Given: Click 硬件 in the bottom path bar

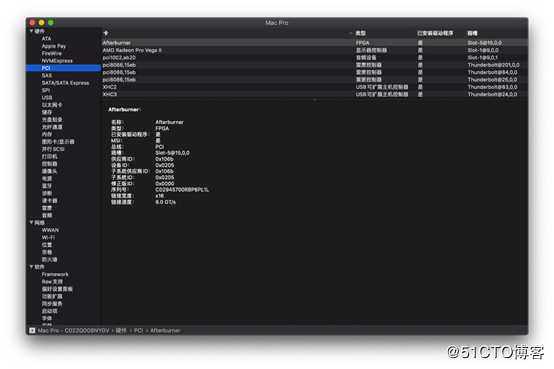Looking at the screenshot, I should point(121,330).
